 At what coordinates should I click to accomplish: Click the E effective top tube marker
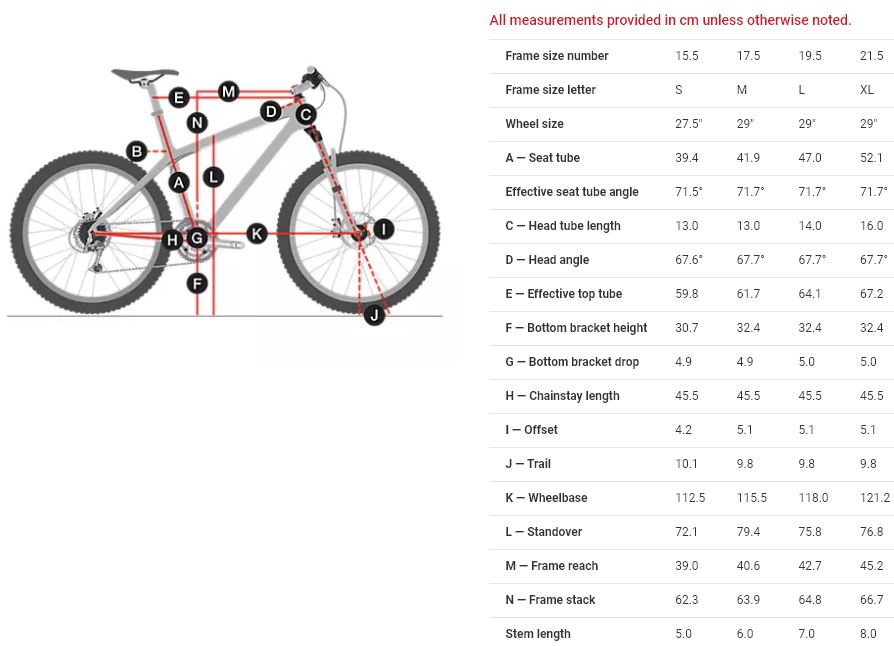[x=179, y=97]
